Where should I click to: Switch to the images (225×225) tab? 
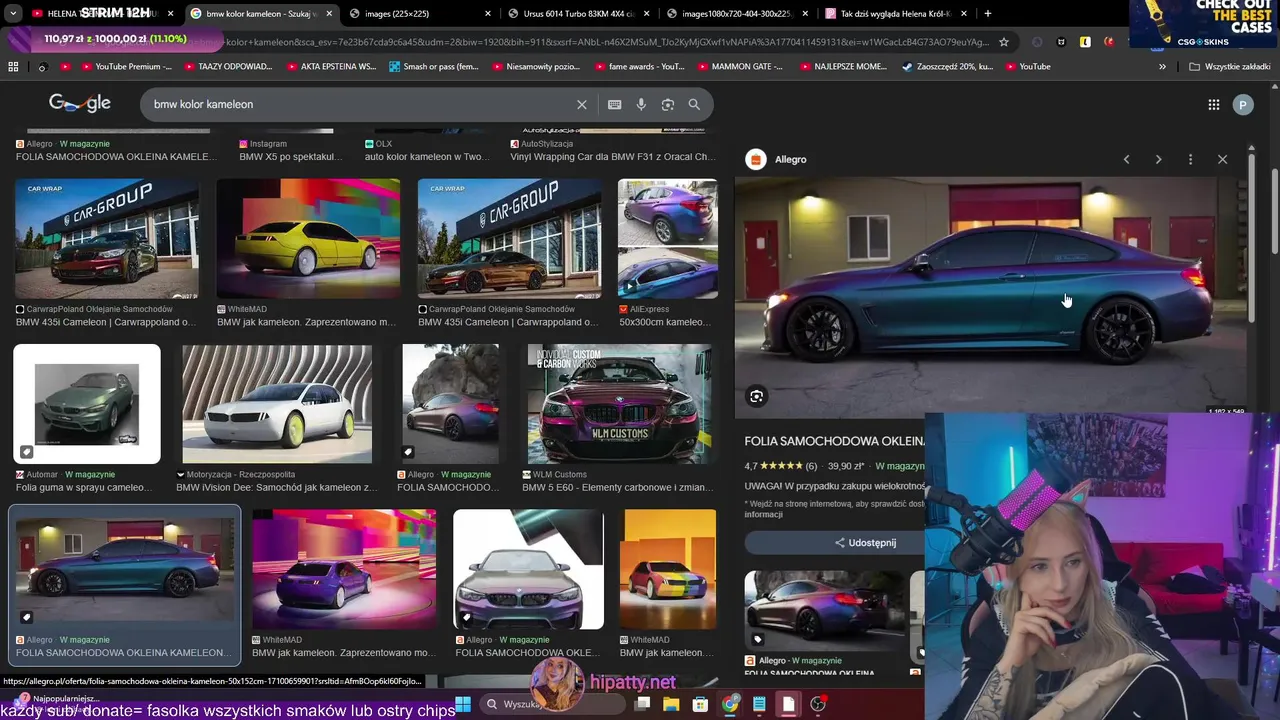420,13
